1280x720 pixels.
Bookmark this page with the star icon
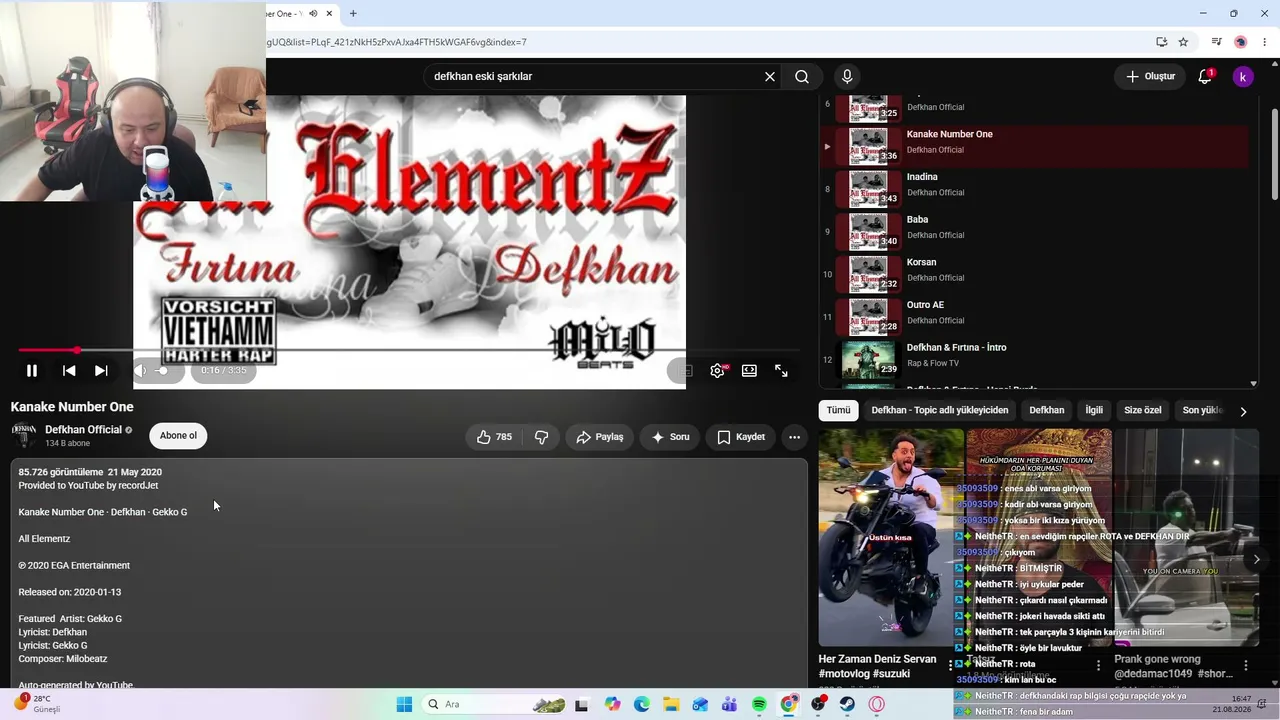(1183, 42)
